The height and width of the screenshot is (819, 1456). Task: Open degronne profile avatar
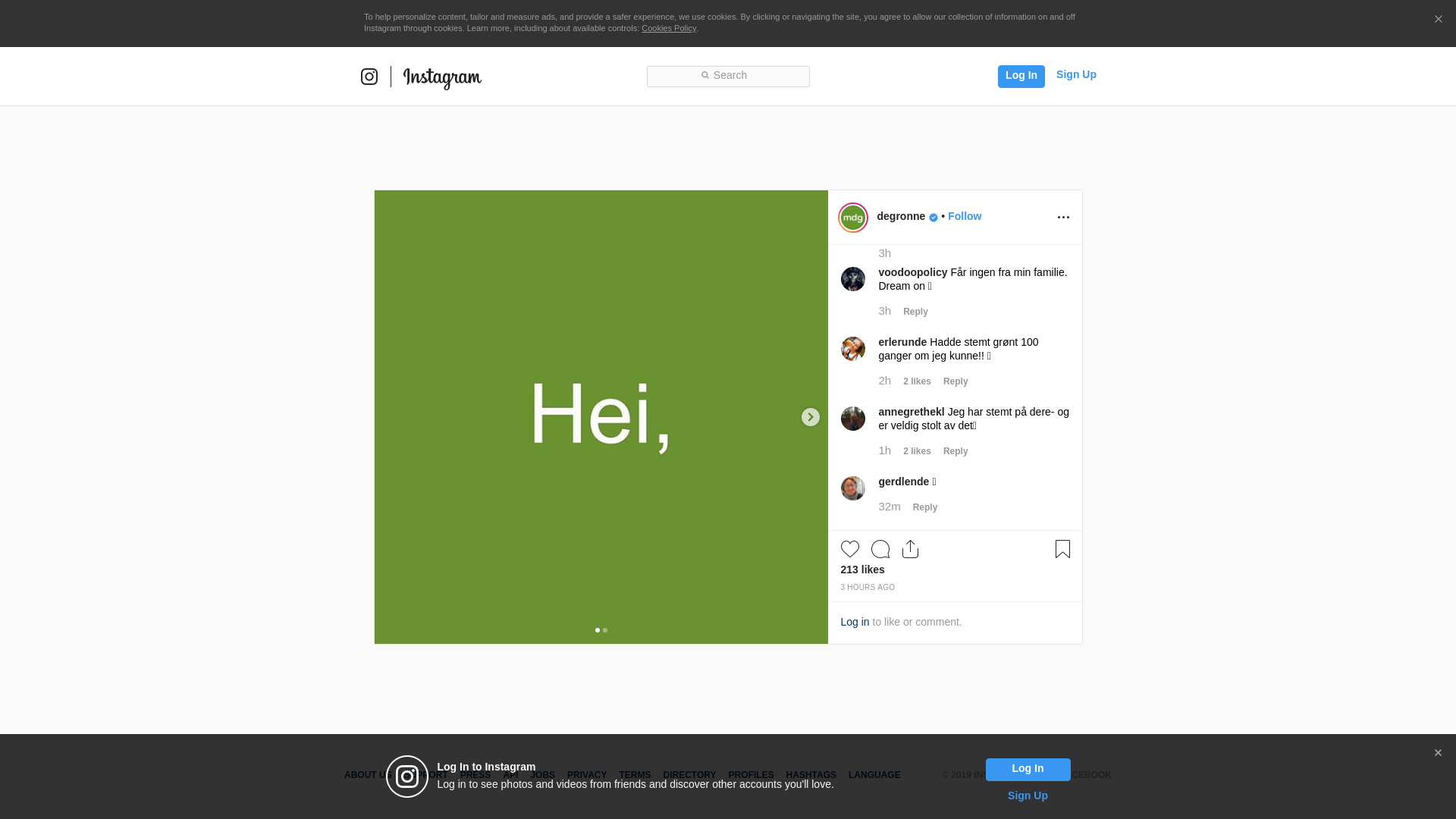pos(853,218)
